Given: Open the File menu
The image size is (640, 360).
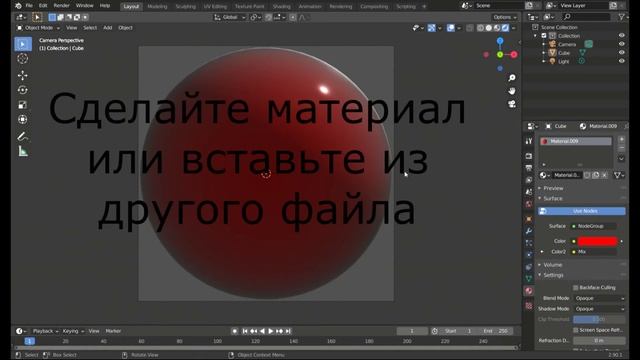Looking at the screenshot, I should click(x=29, y=6).
